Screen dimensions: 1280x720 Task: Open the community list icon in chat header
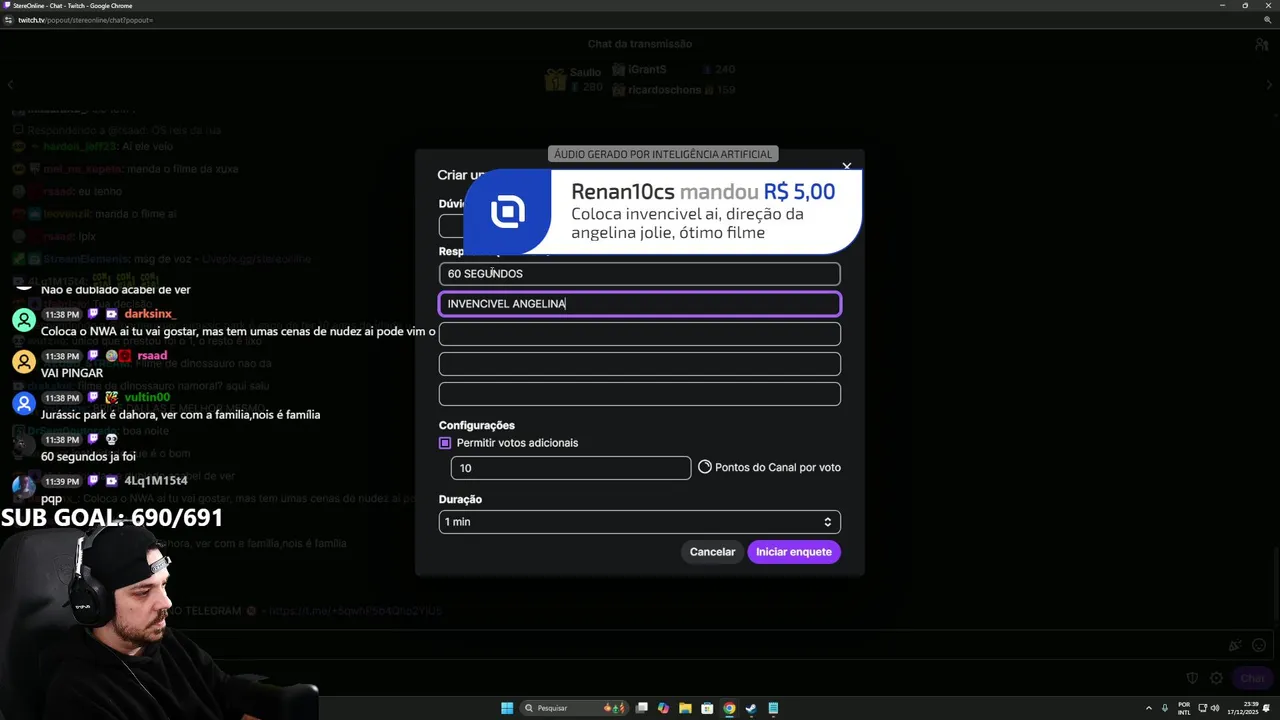click(1261, 45)
